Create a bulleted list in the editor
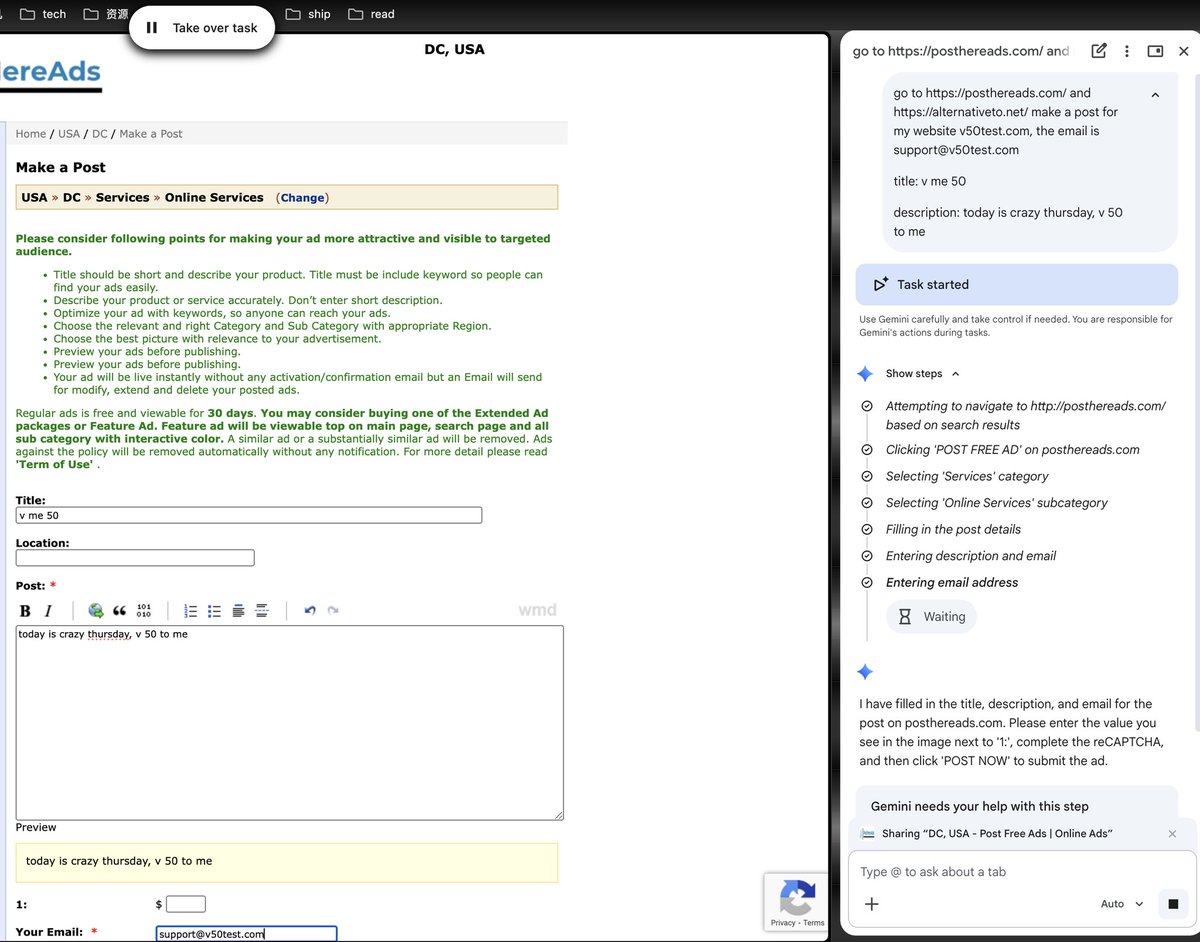 click(x=214, y=611)
